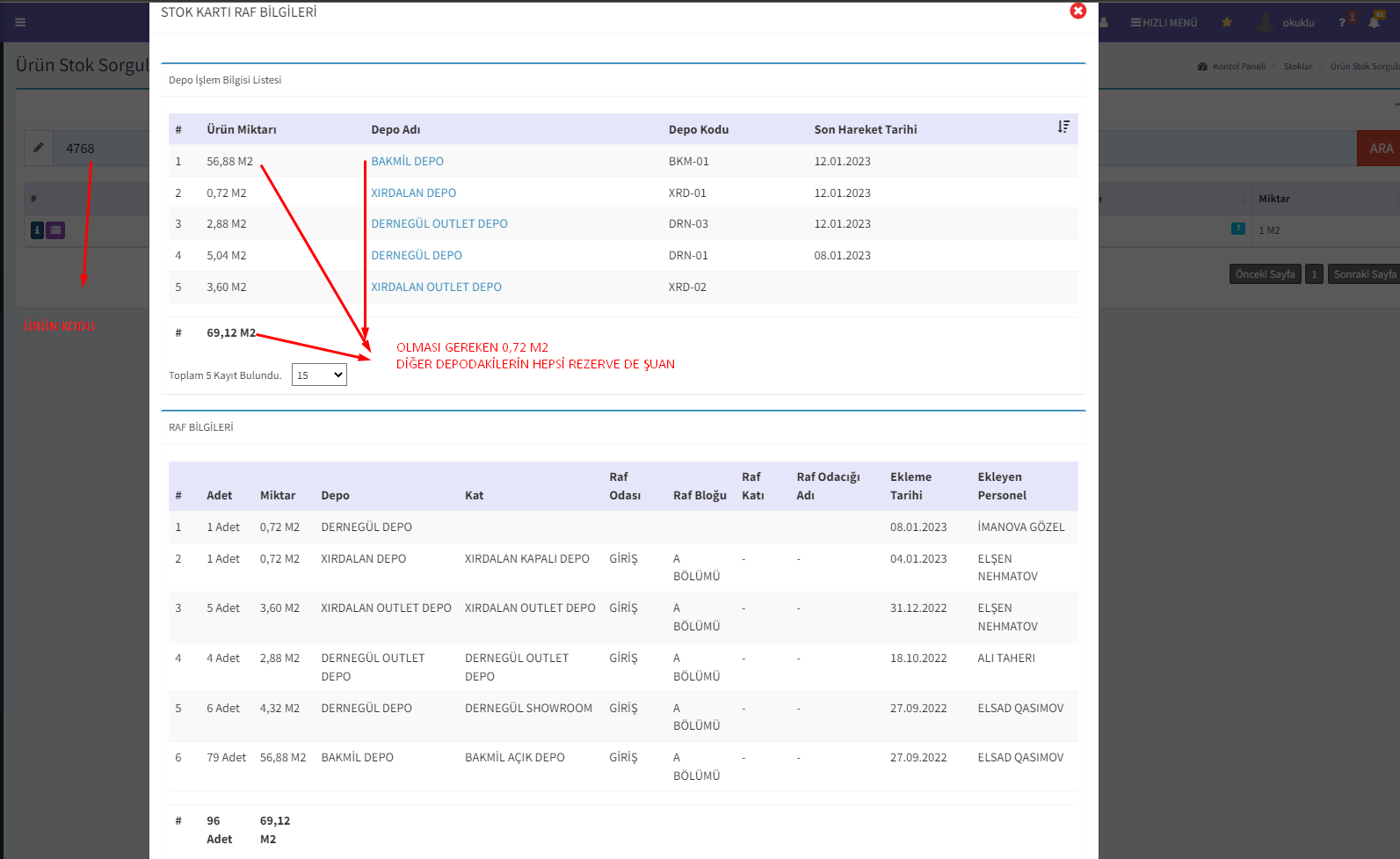Open the notifications bell icon
This screenshot has height=859, width=1400.
tap(1374, 22)
